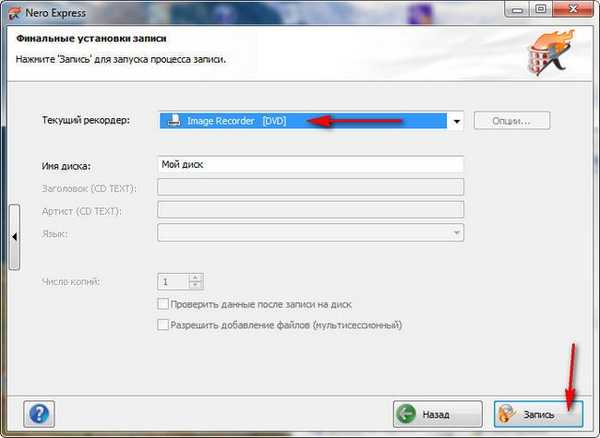Click the Имя диска: label
The width and height of the screenshot is (600, 438).
(67, 166)
